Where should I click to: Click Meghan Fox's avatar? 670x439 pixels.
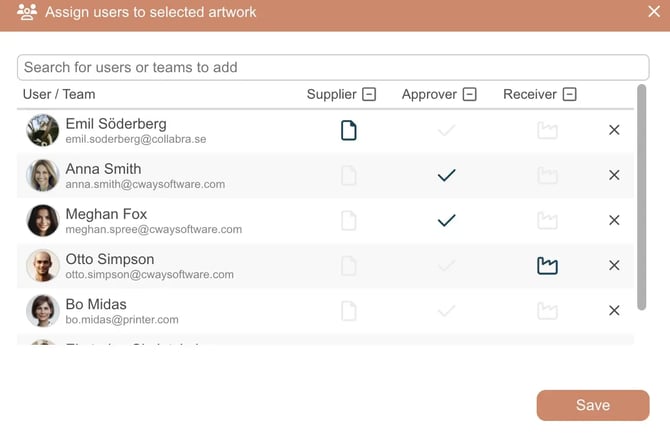coord(42,221)
